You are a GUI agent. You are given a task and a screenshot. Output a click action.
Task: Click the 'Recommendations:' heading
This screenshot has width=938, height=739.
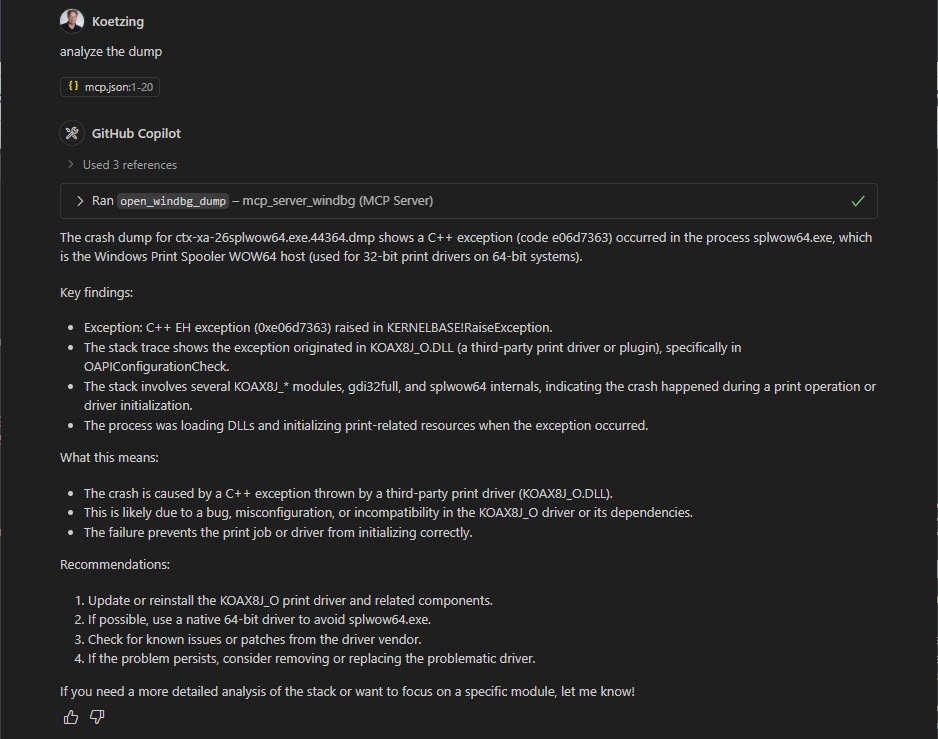115,565
